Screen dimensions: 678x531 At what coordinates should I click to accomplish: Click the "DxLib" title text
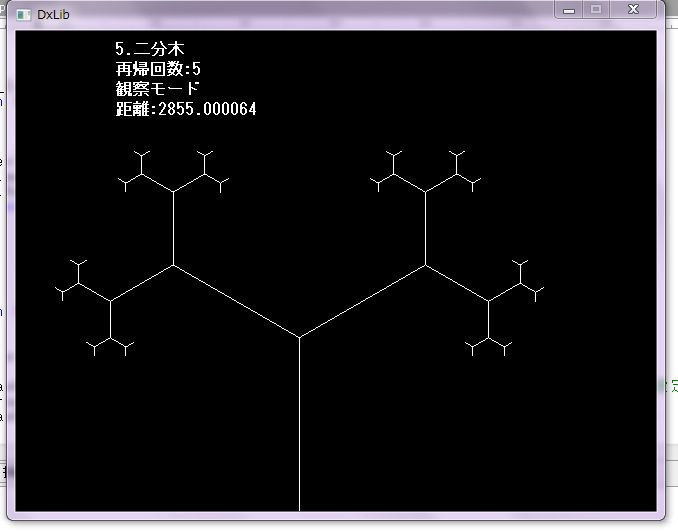[x=53, y=15]
